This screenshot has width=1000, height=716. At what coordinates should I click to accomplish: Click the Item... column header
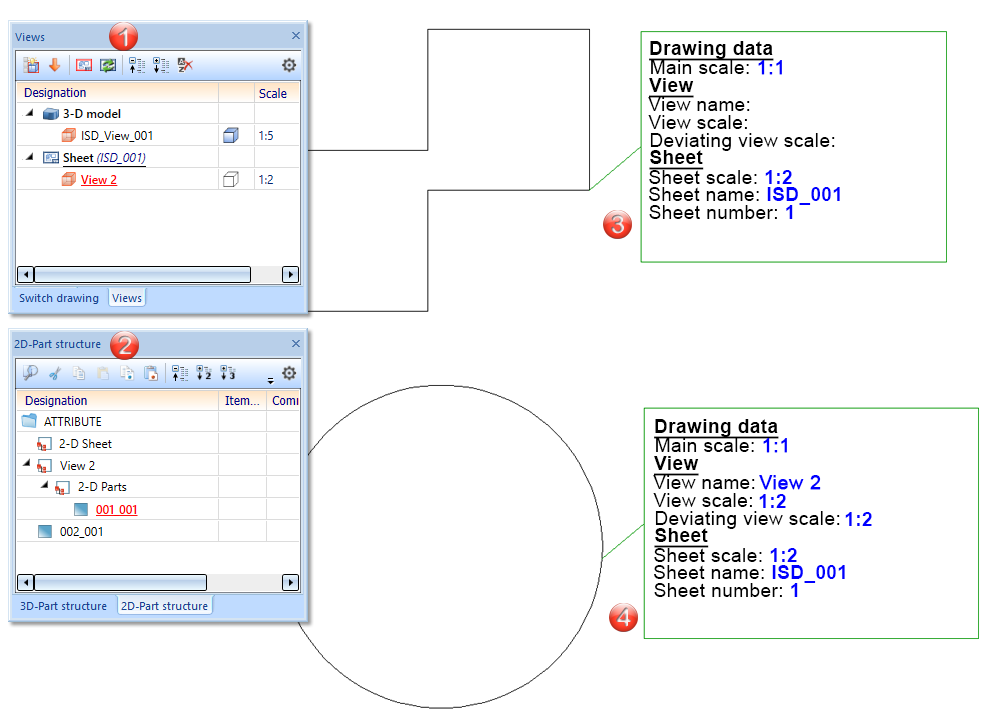[242, 400]
